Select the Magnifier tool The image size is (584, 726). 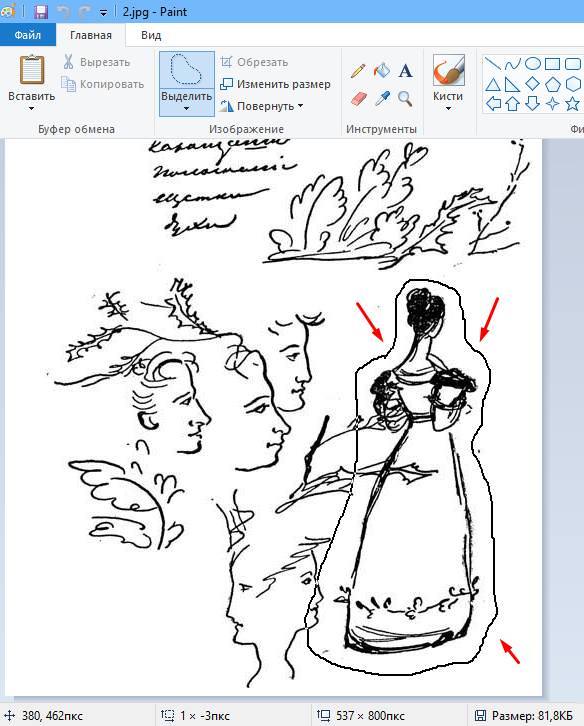[405, 99]
